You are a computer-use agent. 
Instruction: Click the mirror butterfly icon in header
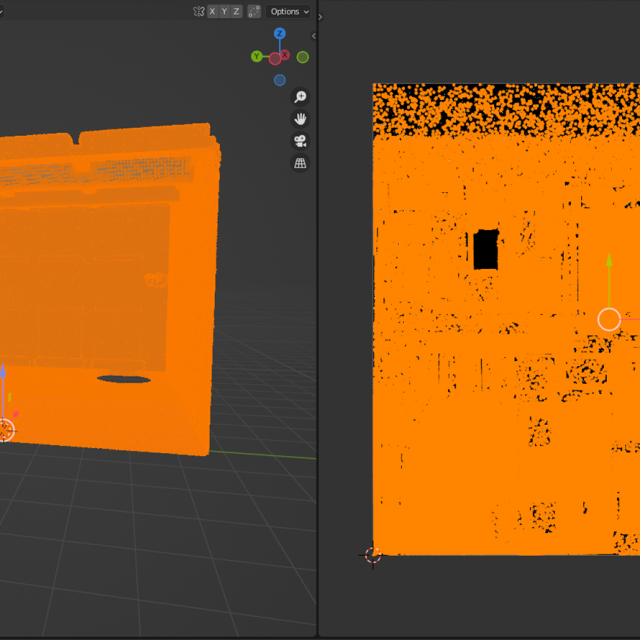[x=199, y=11]
